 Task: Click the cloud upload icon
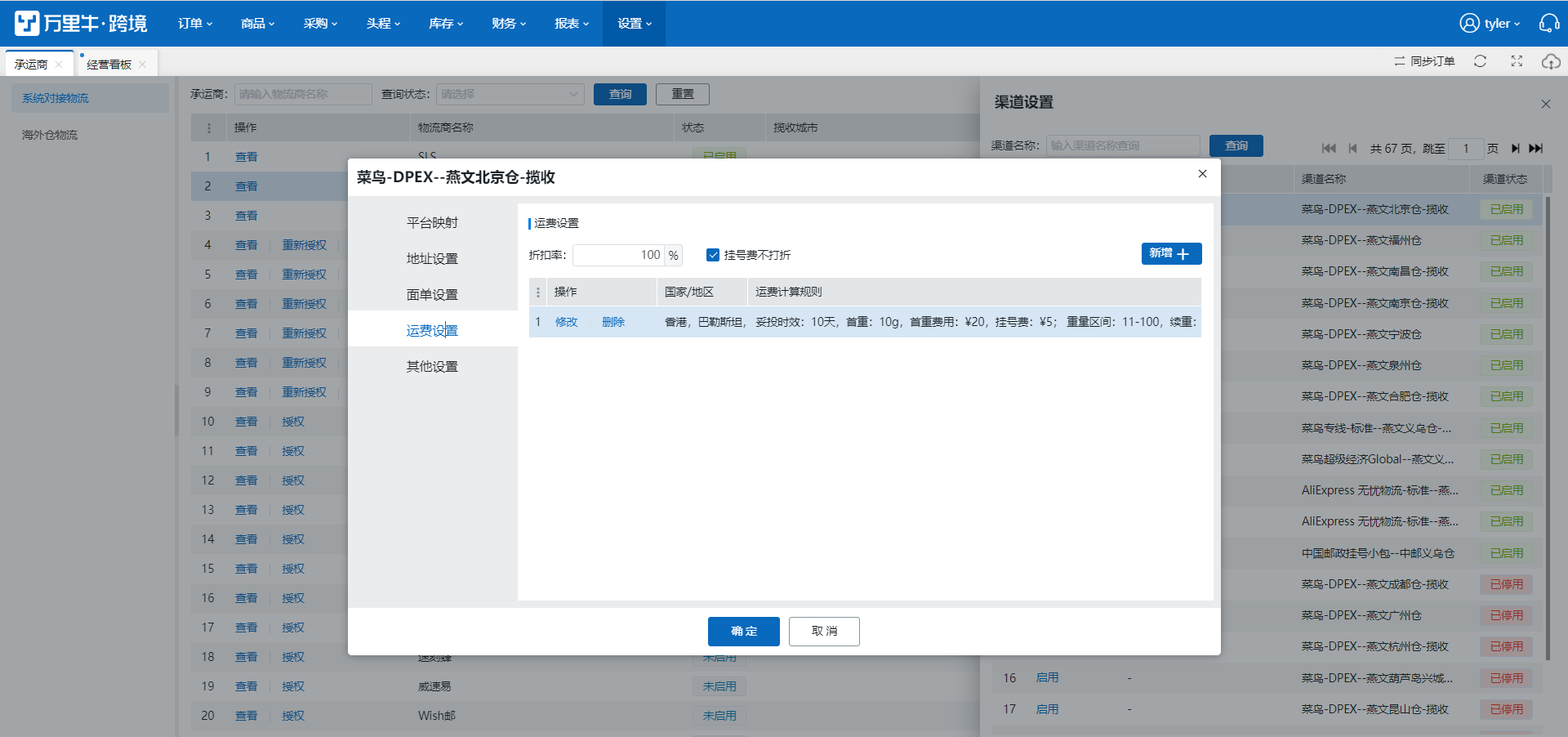[x=1550, y=61]
